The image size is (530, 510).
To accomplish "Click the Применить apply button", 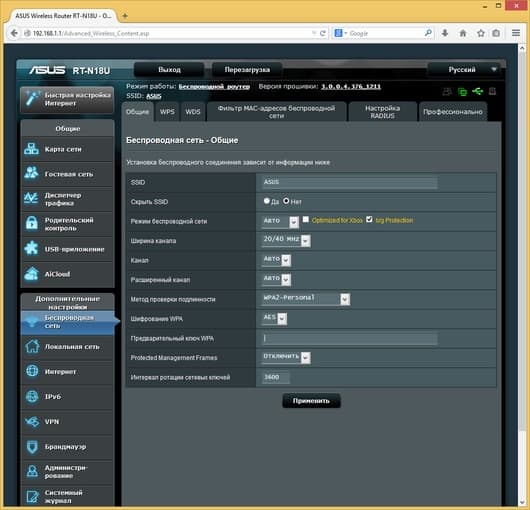I will pos(311,401).
